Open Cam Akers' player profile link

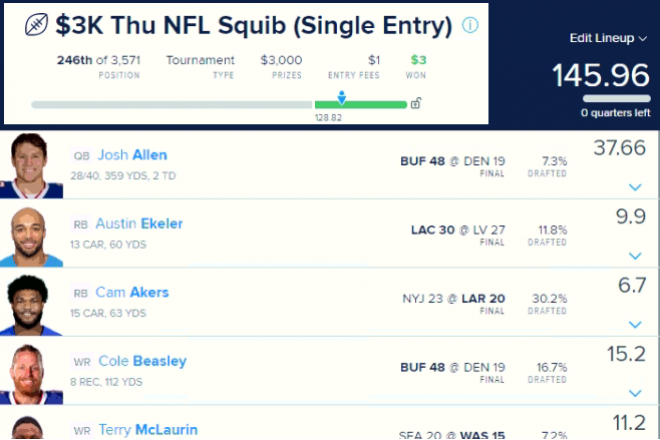(132, 292)
